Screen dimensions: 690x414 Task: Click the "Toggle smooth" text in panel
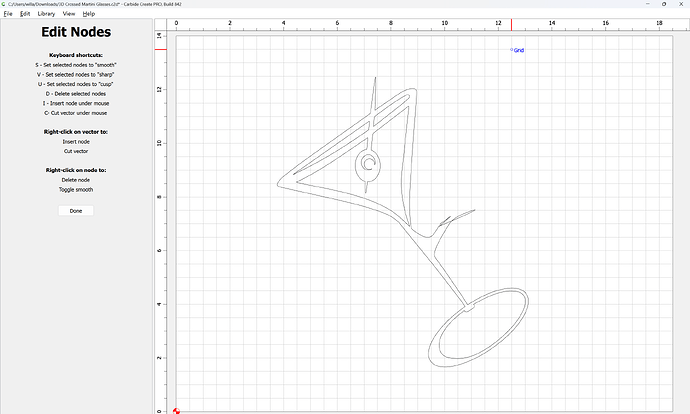(76, 189)
